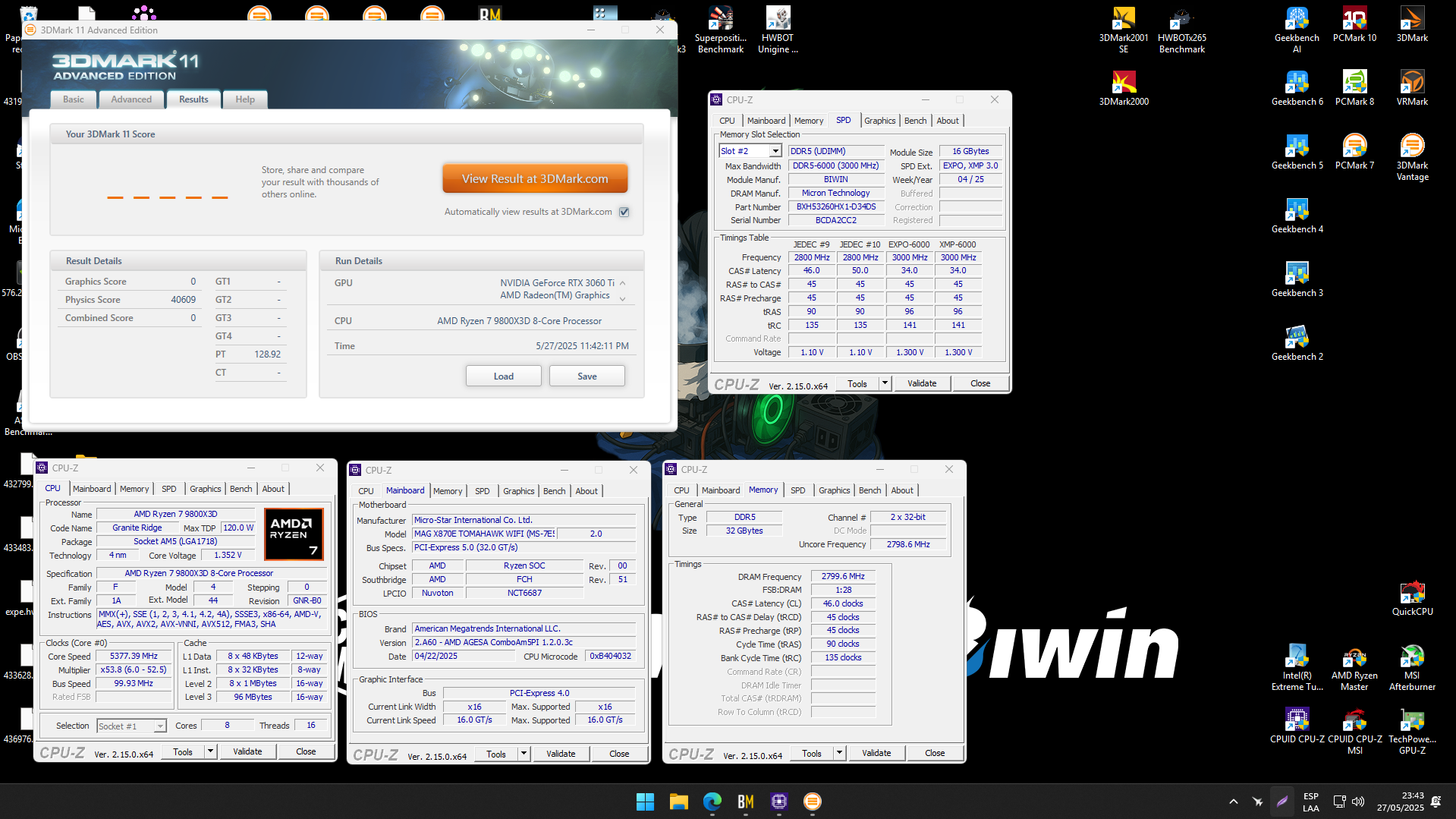Launch the 3DMark2000 desktop icon
The width and height of the screenshot is (1456, 819).
pos(1124,88)
